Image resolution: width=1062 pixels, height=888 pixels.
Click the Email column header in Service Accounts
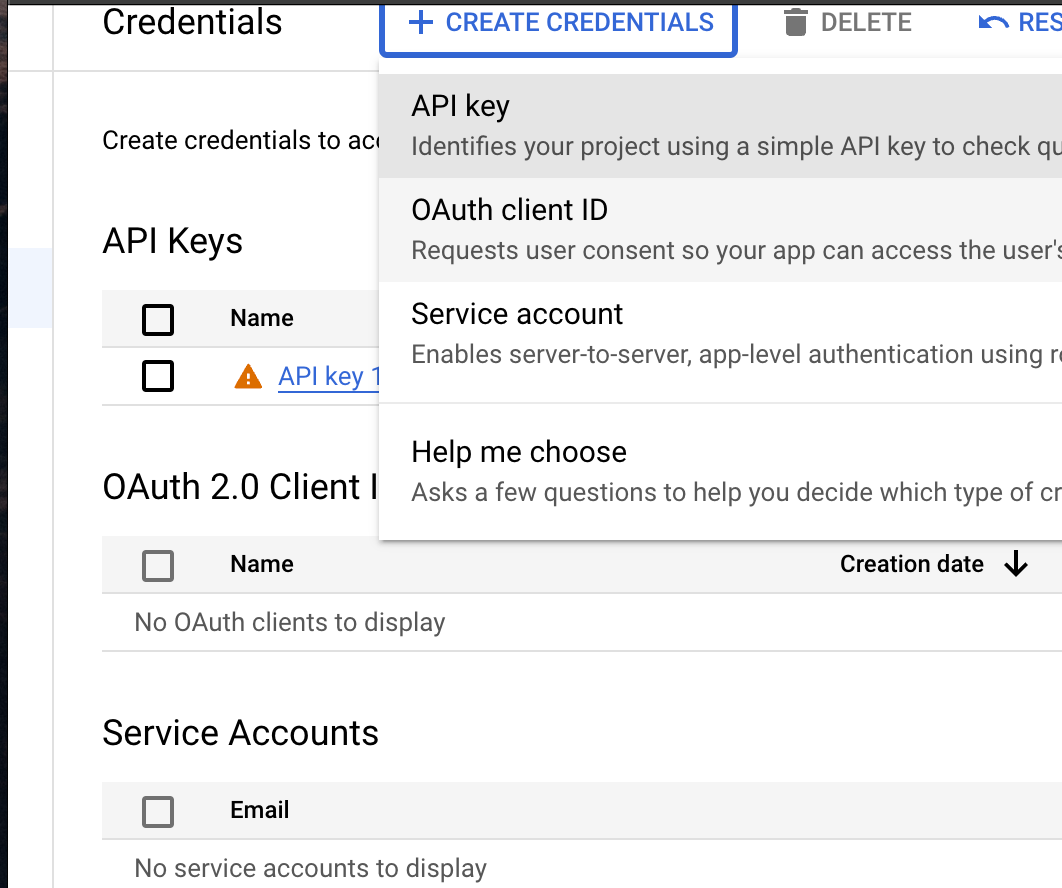(x=259, y=809)
